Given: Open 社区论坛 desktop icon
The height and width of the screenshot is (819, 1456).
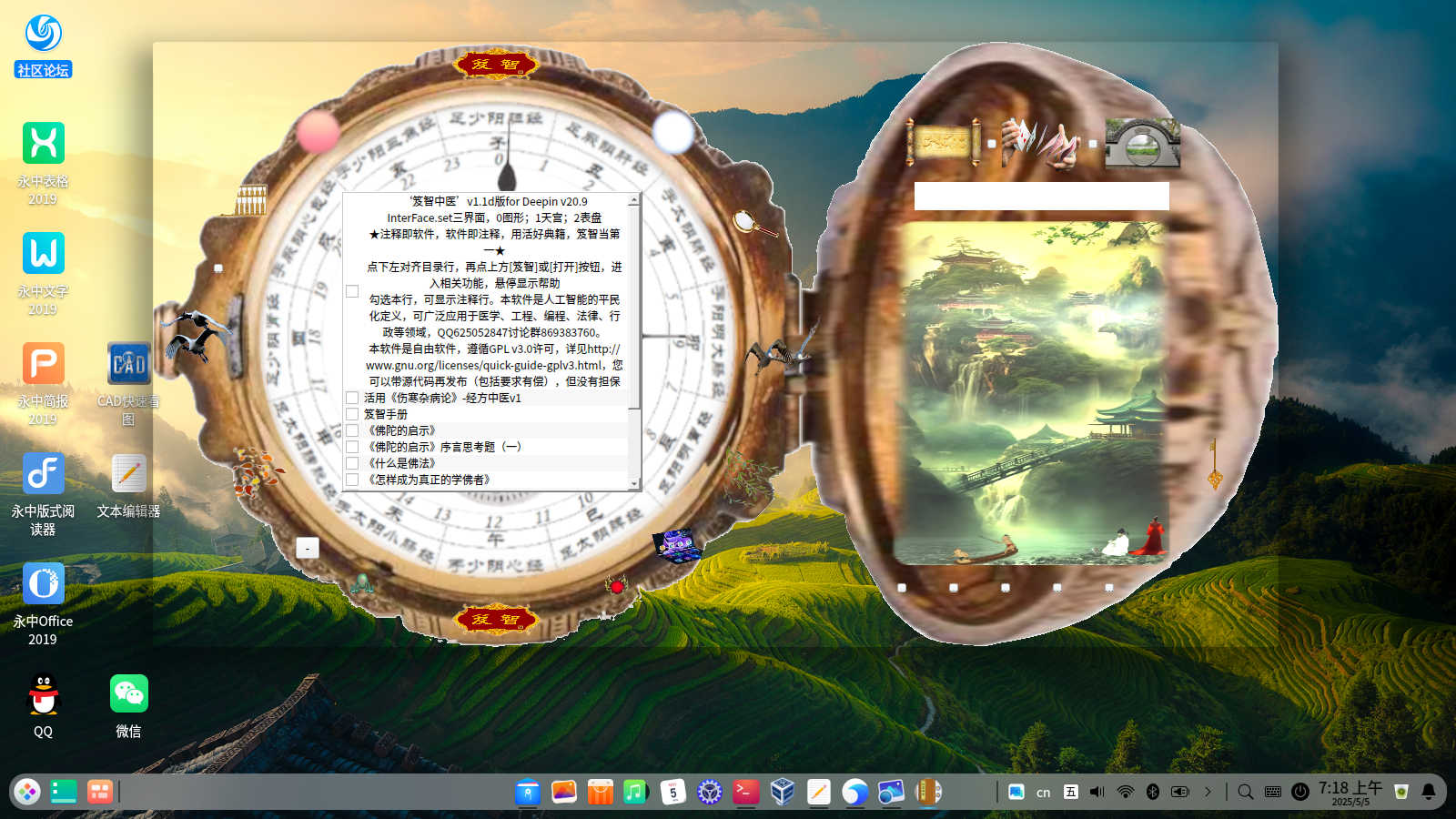Looking at the screenshot, I should pos(43,45).
